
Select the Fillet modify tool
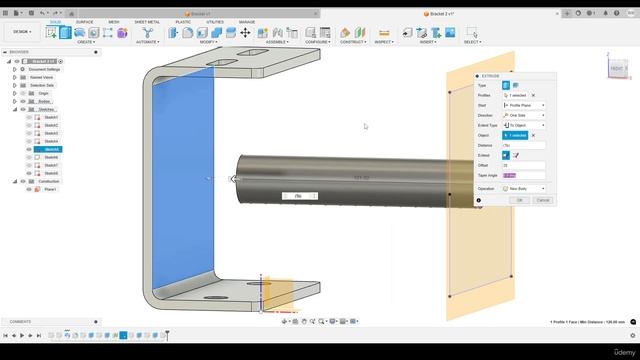coord(187,32)
